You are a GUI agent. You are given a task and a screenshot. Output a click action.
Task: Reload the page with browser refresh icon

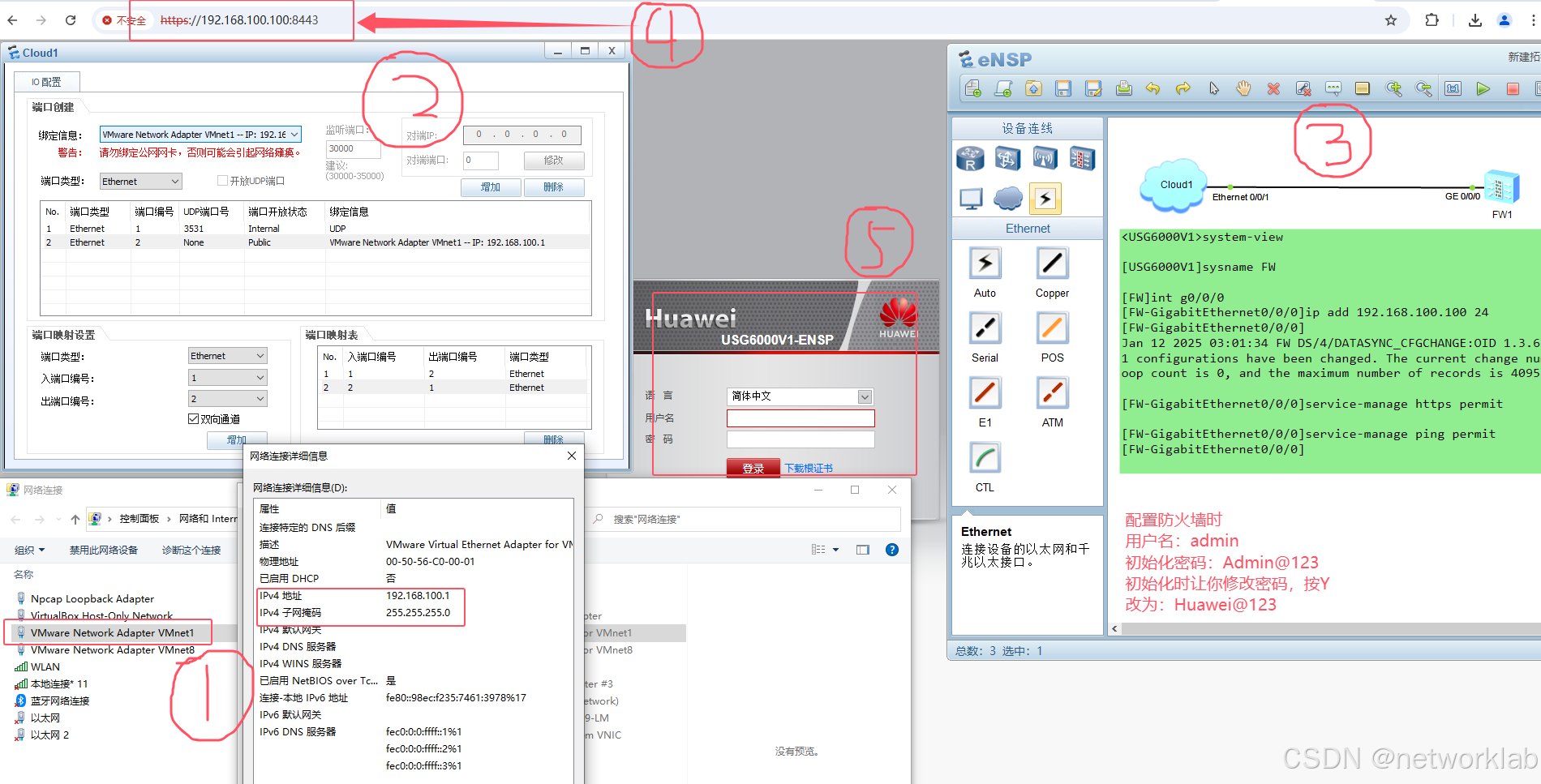(71, 20)
